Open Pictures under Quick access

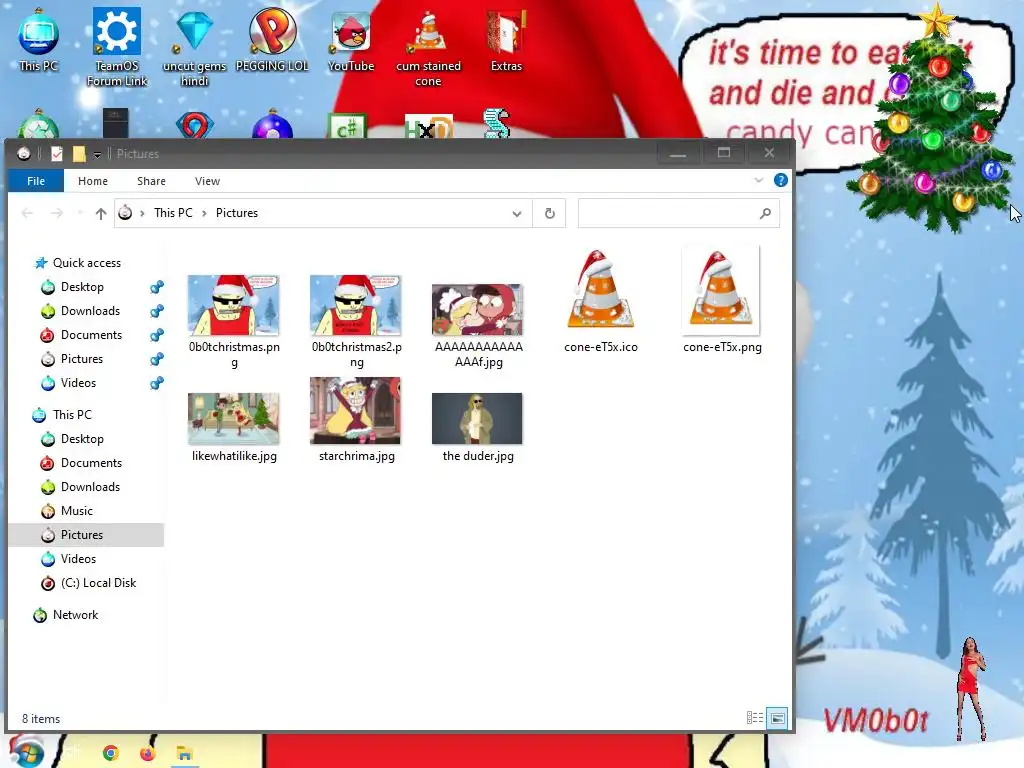click(82, 359)
